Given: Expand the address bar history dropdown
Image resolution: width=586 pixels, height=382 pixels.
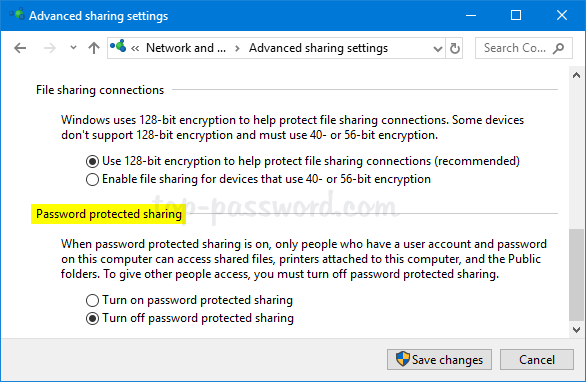Looking at the screenshot, I should click(x=438, y=49).
